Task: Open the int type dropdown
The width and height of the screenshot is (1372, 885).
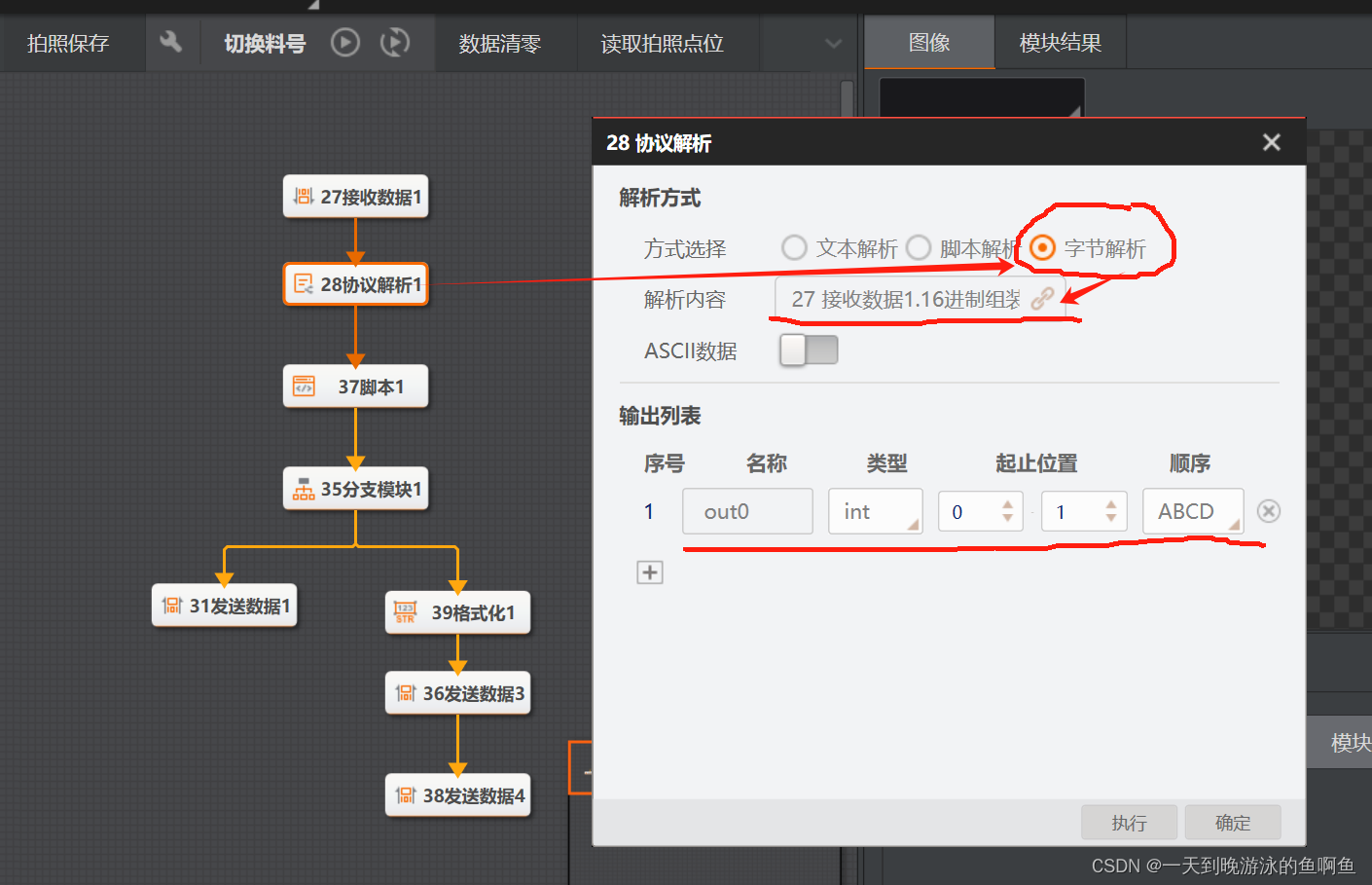Action: [x=876, y=511]
